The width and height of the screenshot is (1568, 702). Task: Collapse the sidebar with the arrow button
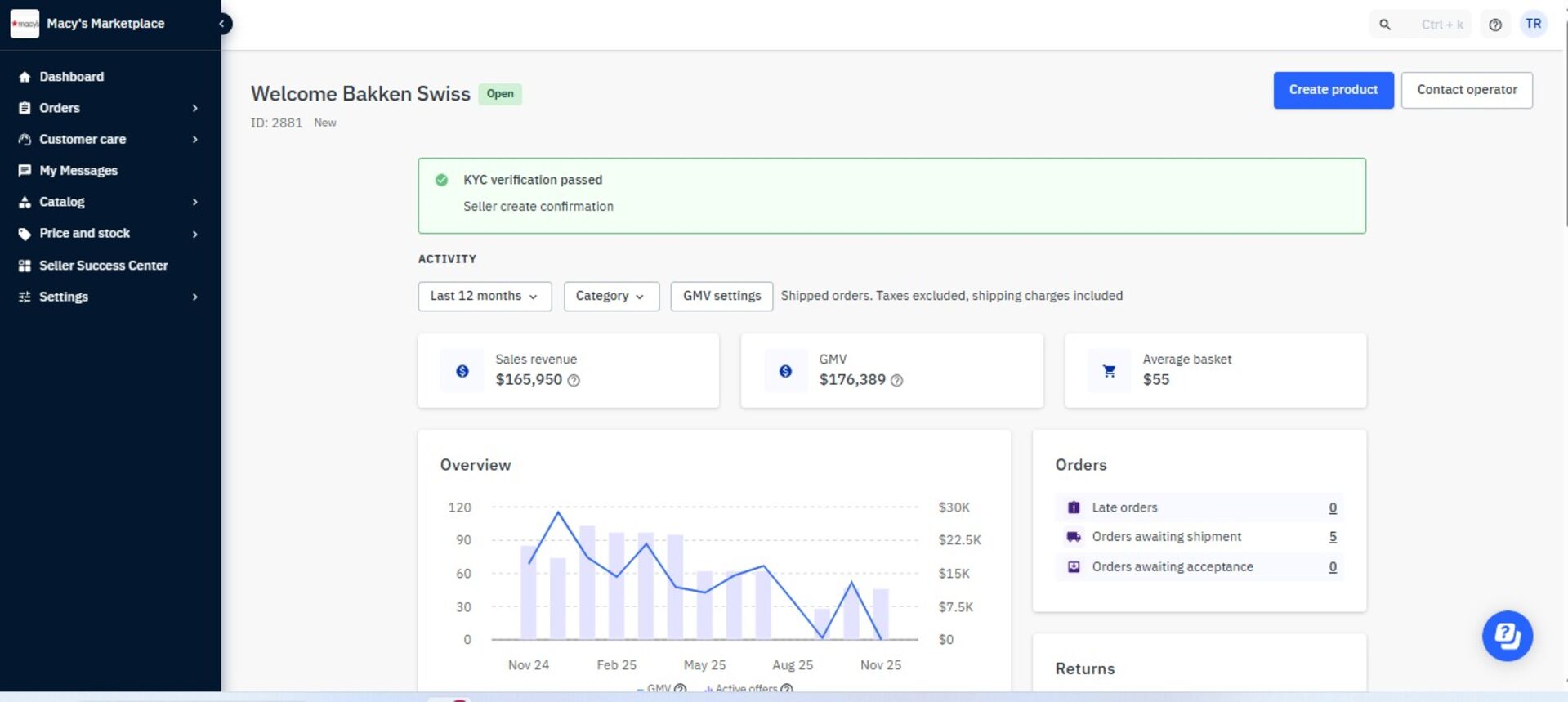click(221, 24)
